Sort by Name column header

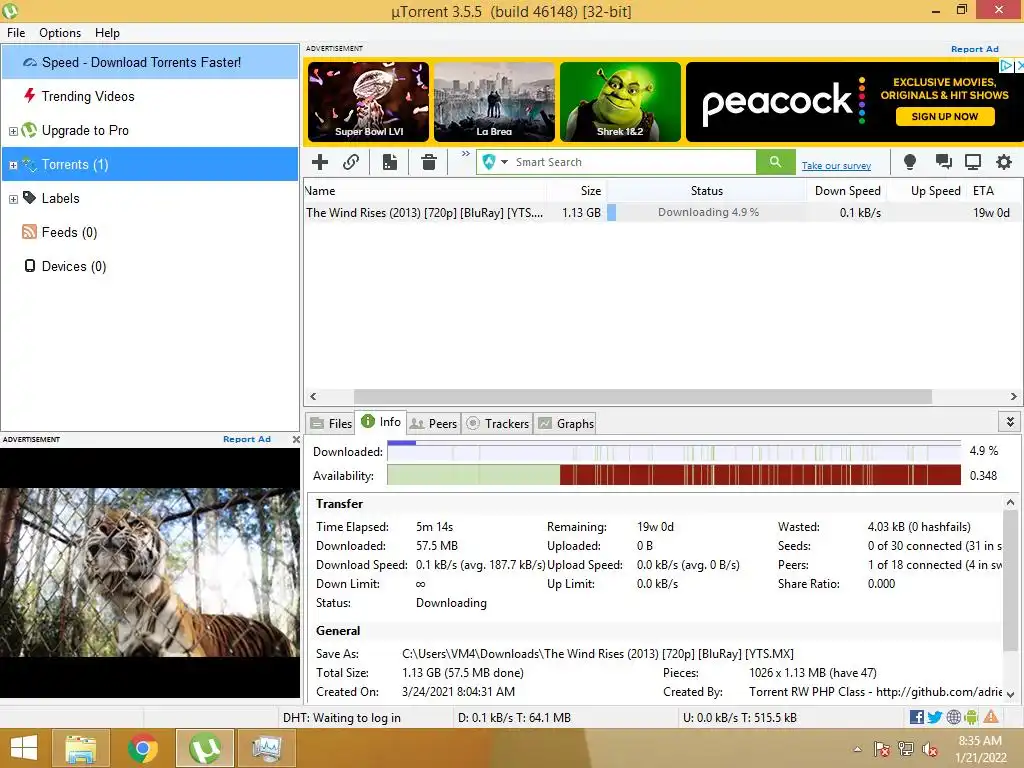425,191
